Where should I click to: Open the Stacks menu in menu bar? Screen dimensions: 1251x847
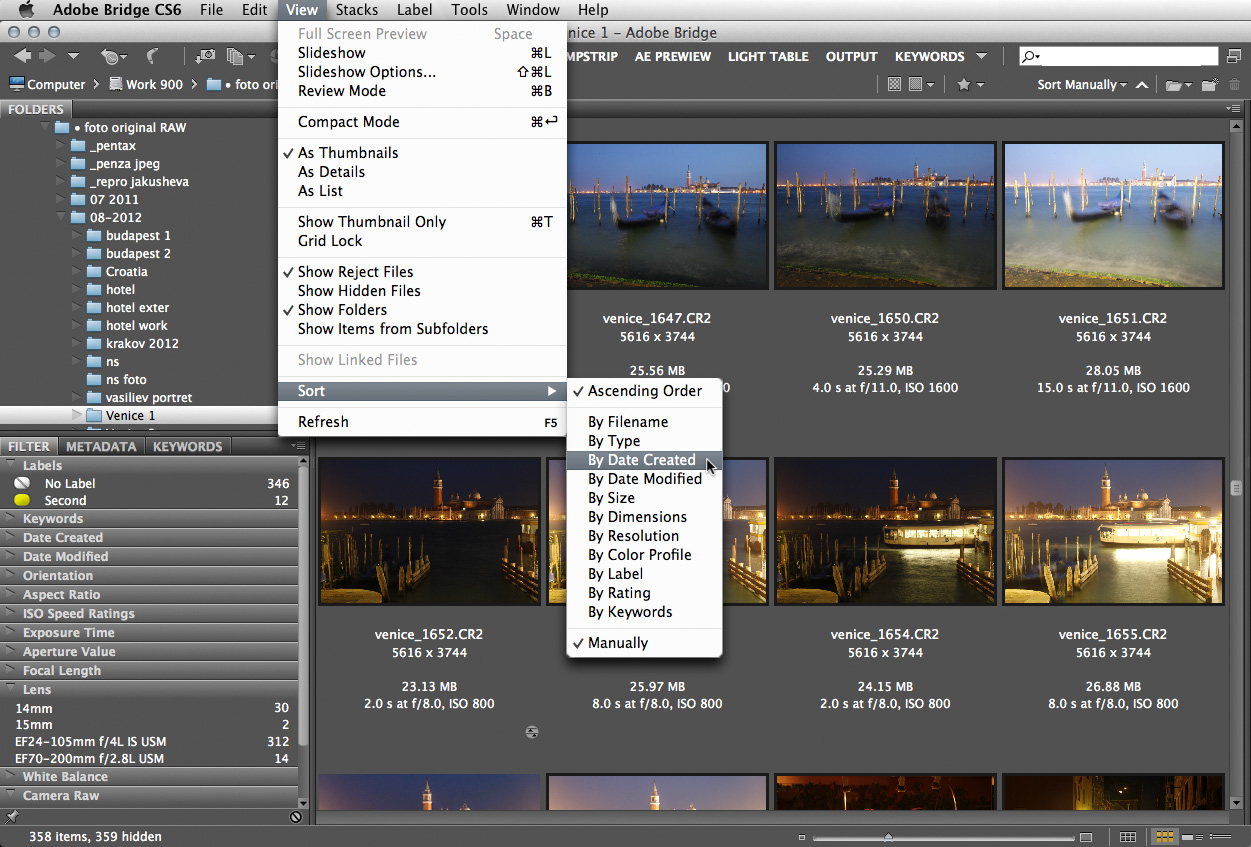[x=356, y=10]
